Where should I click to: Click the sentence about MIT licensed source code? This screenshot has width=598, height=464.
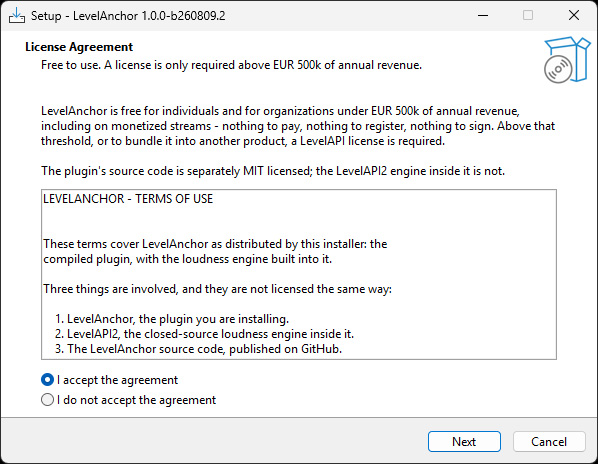273,171
